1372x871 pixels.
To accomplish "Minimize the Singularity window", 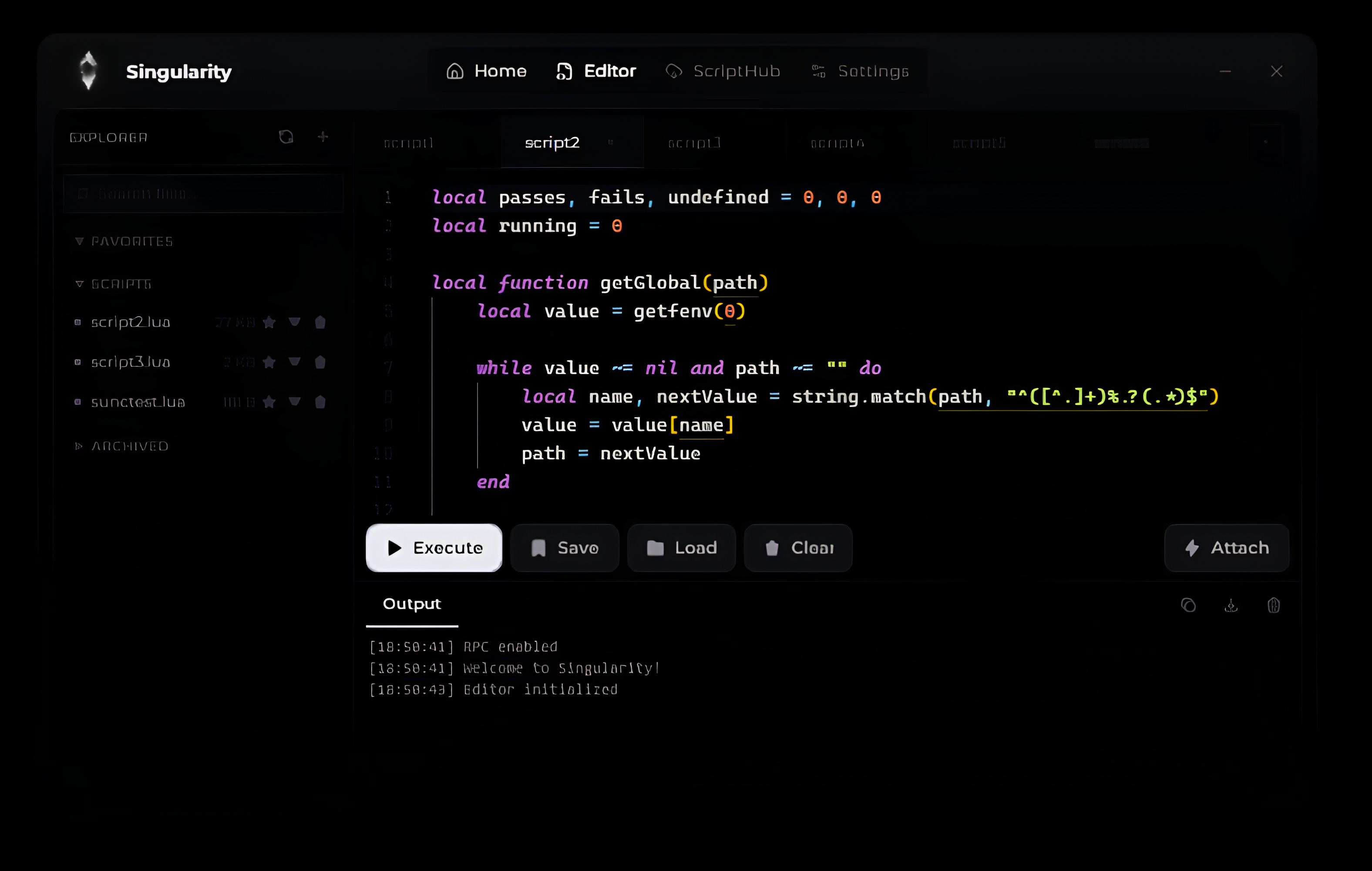I will coord(1225,71).
